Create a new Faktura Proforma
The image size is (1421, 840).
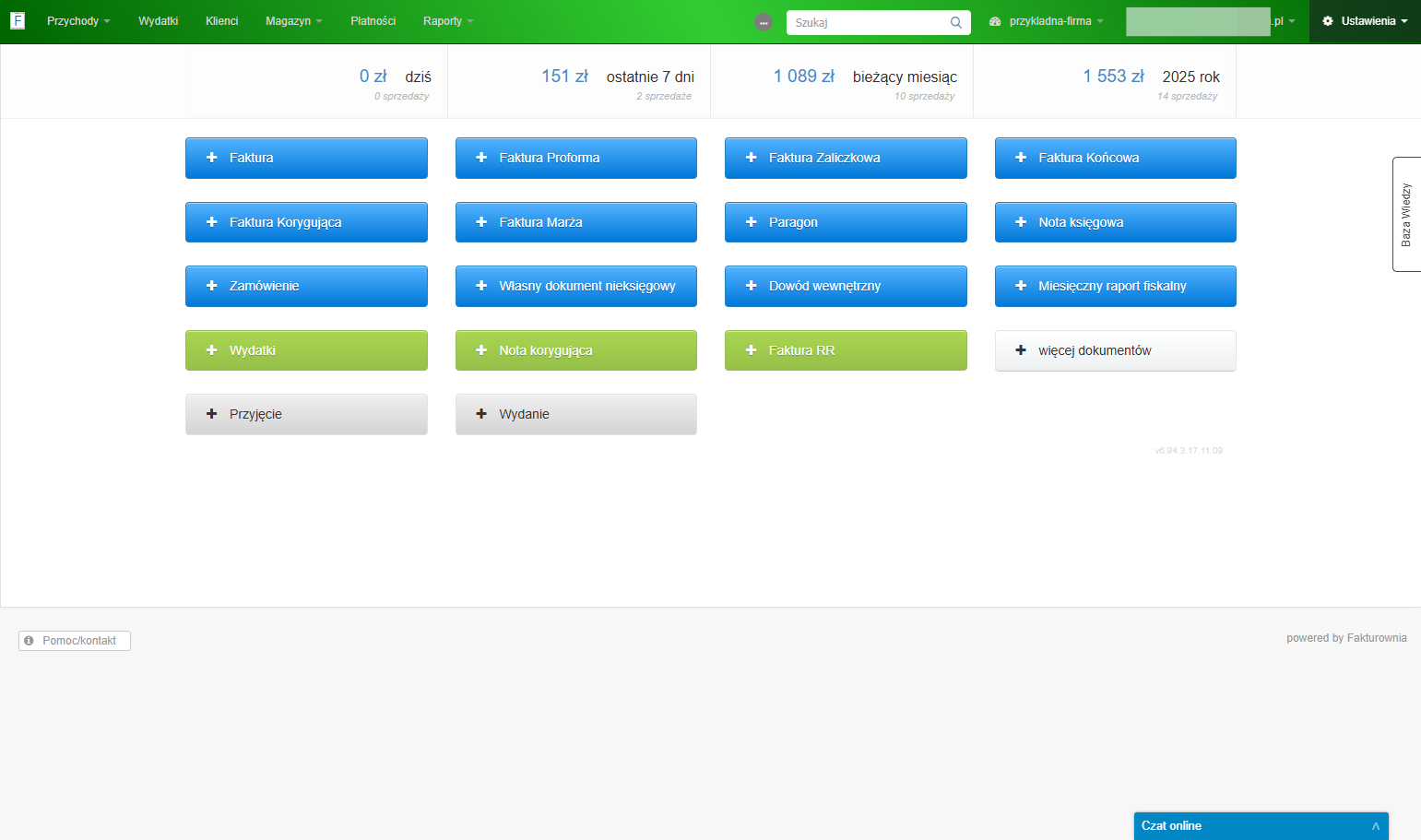[576, 158]
